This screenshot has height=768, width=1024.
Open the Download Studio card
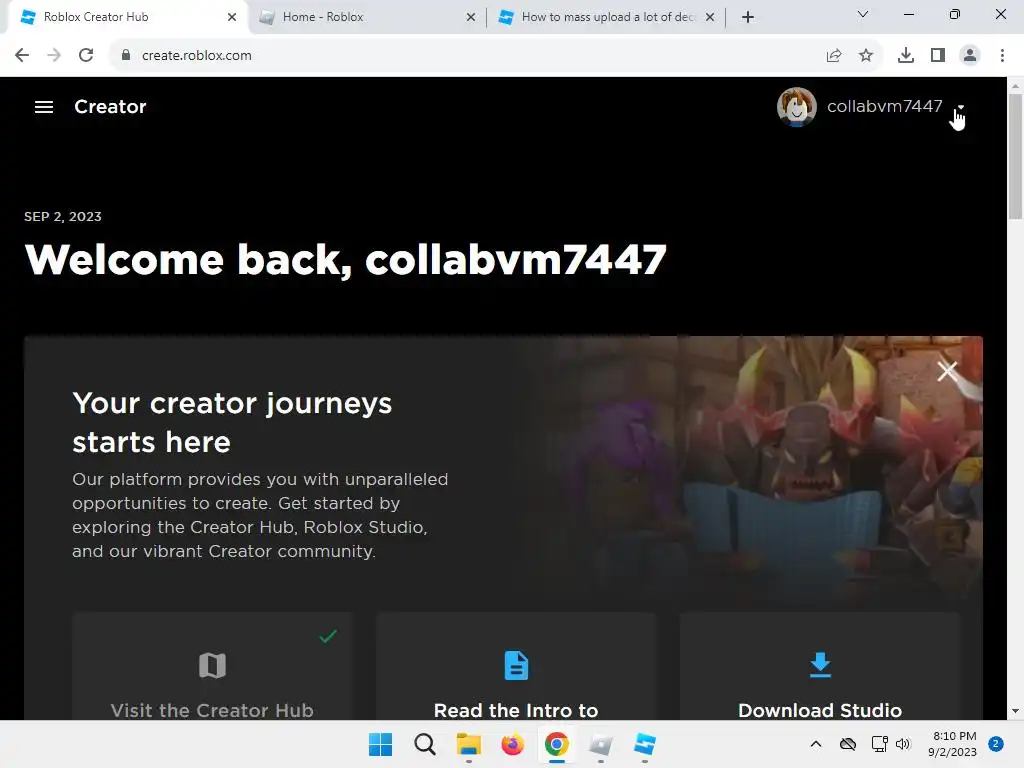(820, 666)
